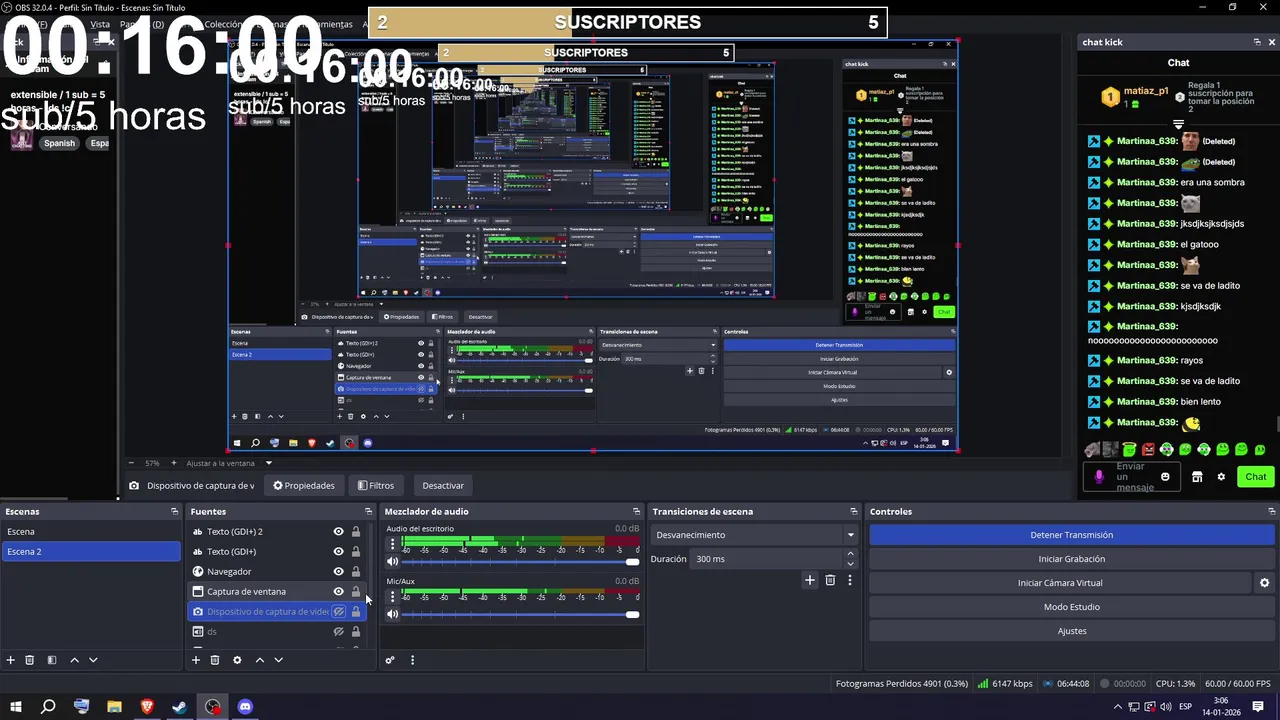Zoom out the preview with minus icon
The image size is (1280, 720).
[x=131, y=463]
